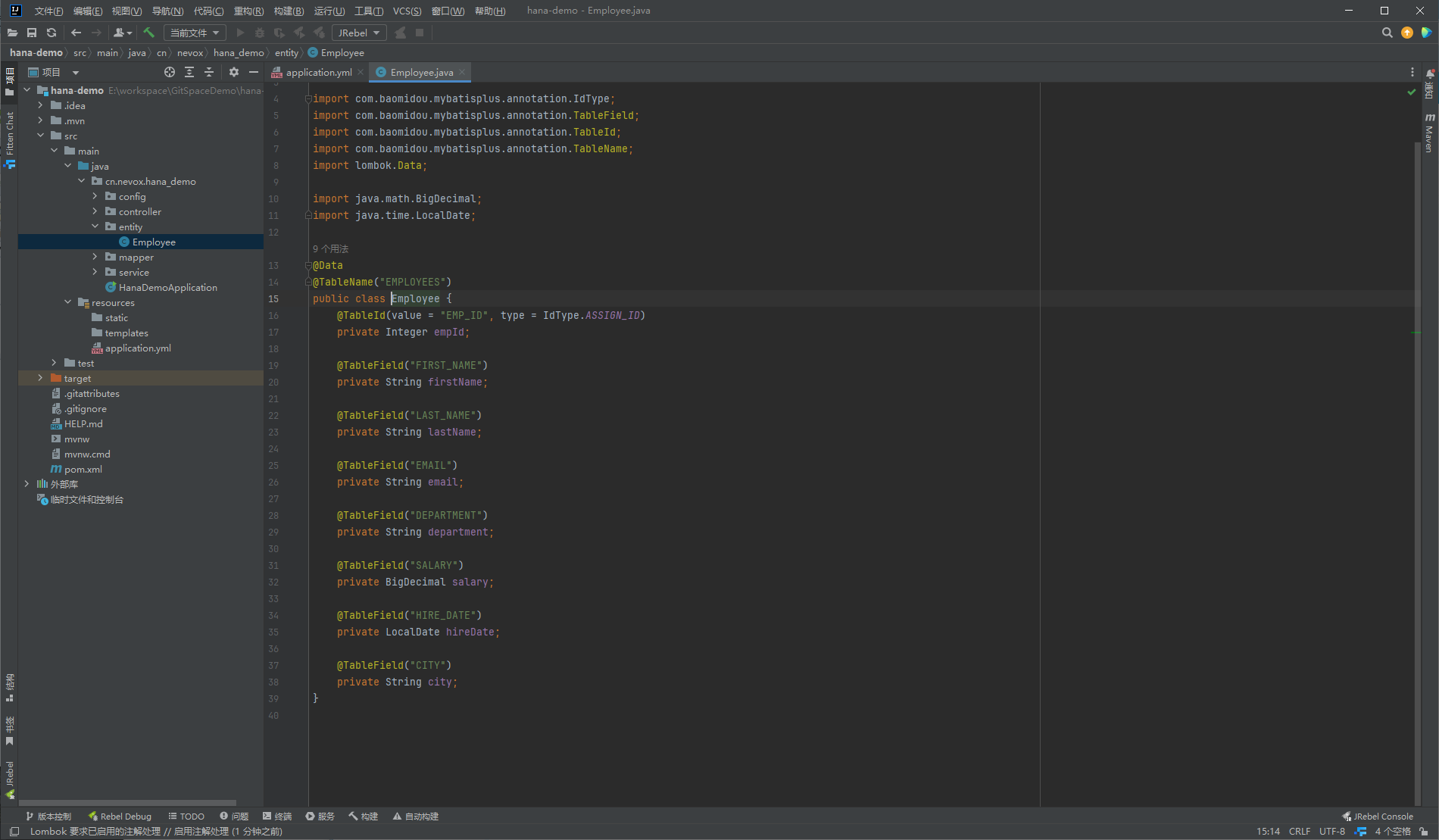Click the 9 个用法 usages hint
This screenshot has width=1439, height=840.
click(330, 249)
